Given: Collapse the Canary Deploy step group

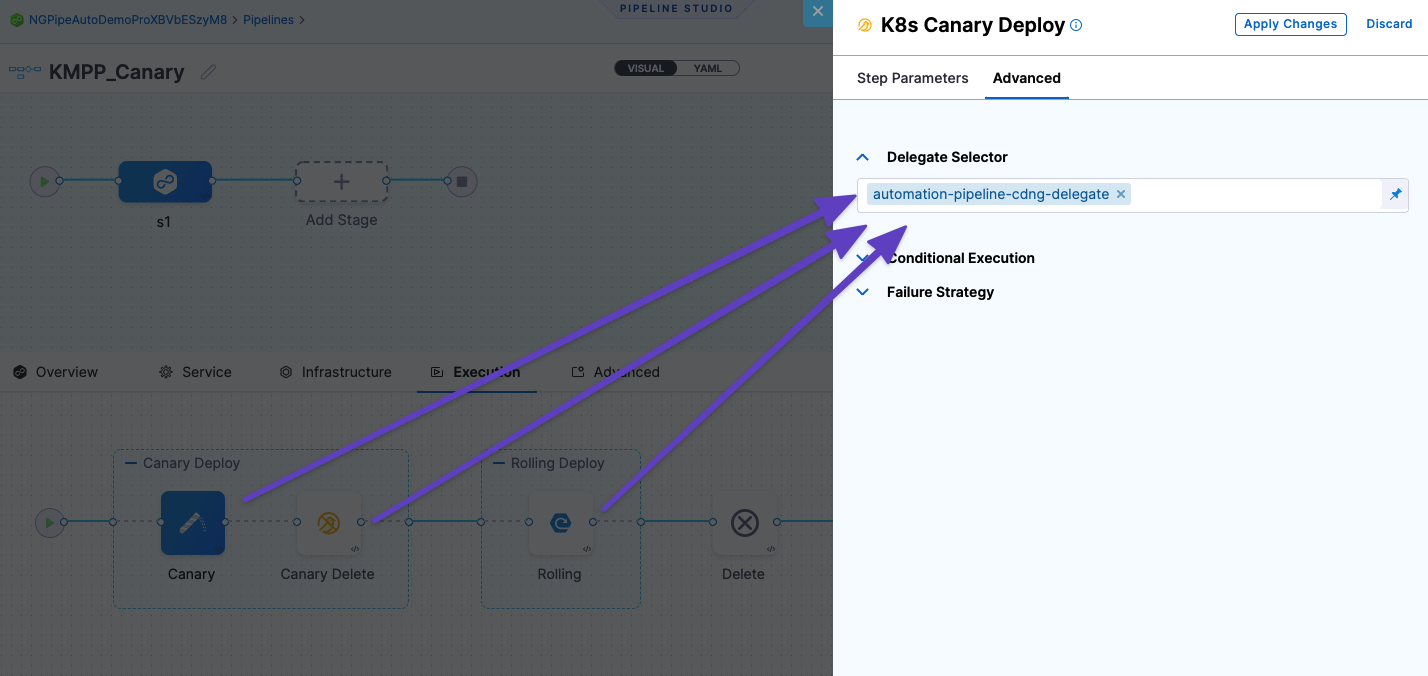Looking at the screenshot, I should pyautogui.click(x=130, y=463).
